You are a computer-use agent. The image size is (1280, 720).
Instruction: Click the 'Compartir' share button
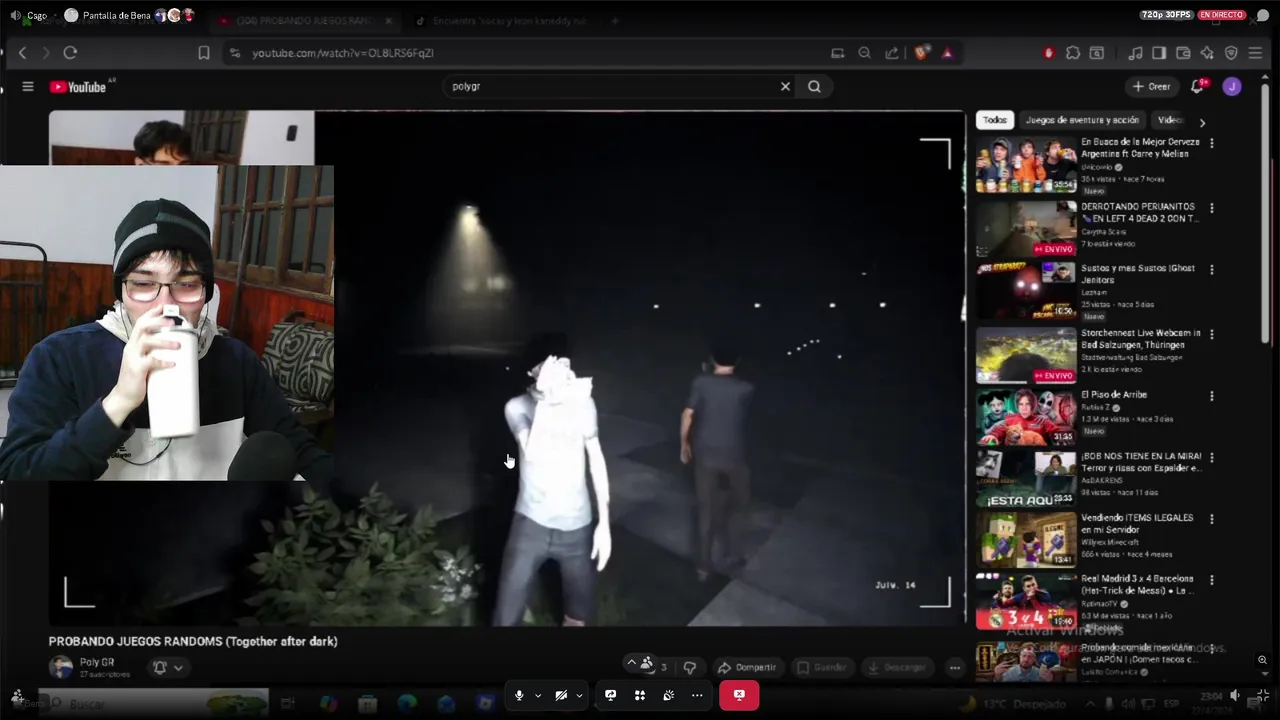[747, 667]
